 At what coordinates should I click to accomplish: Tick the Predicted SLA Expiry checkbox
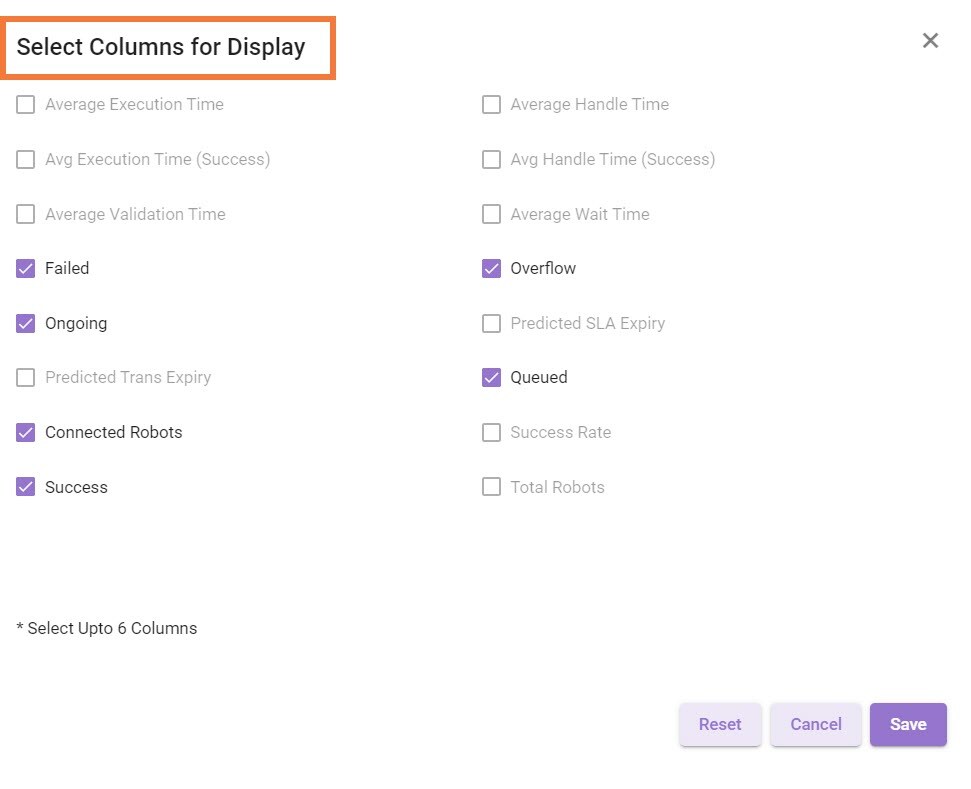491,323
